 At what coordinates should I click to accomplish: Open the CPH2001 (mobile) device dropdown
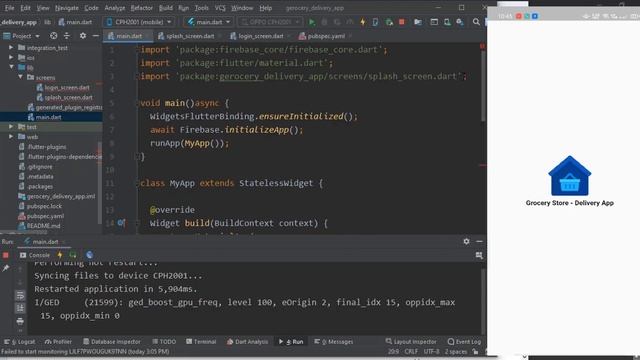pyautogui.click(x=139, y=22)
